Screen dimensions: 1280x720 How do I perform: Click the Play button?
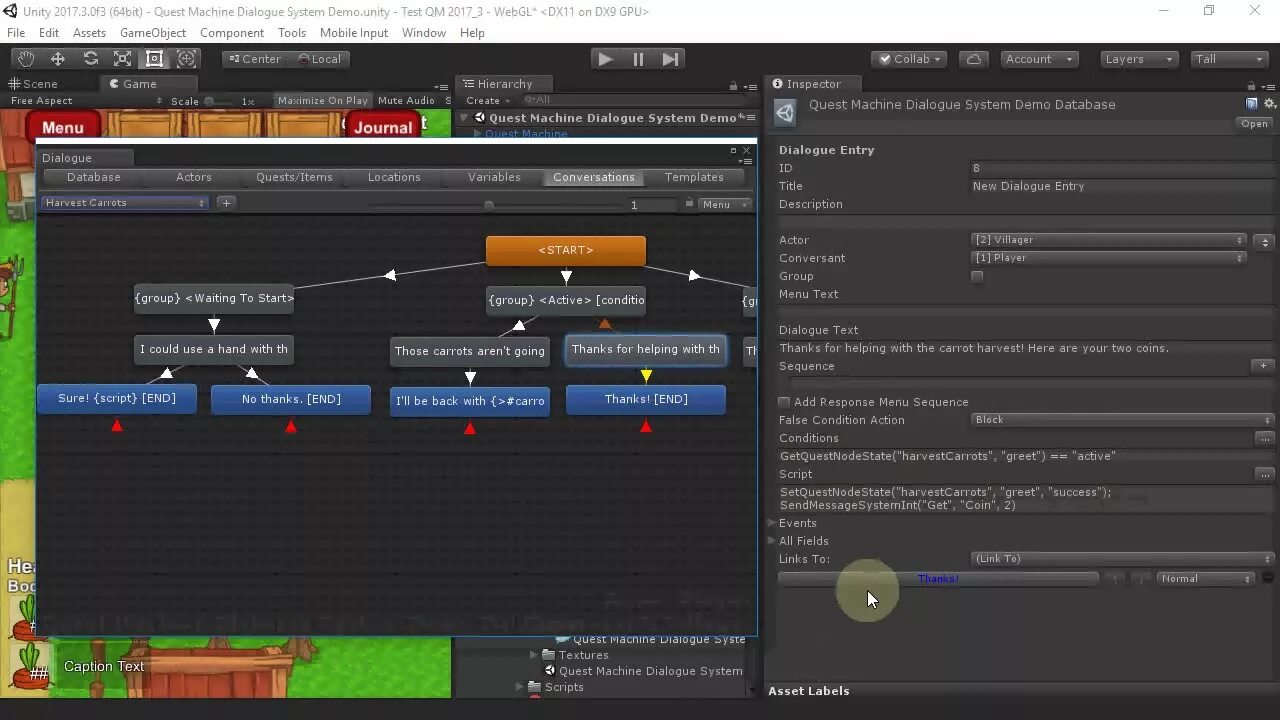pos(605,59)
